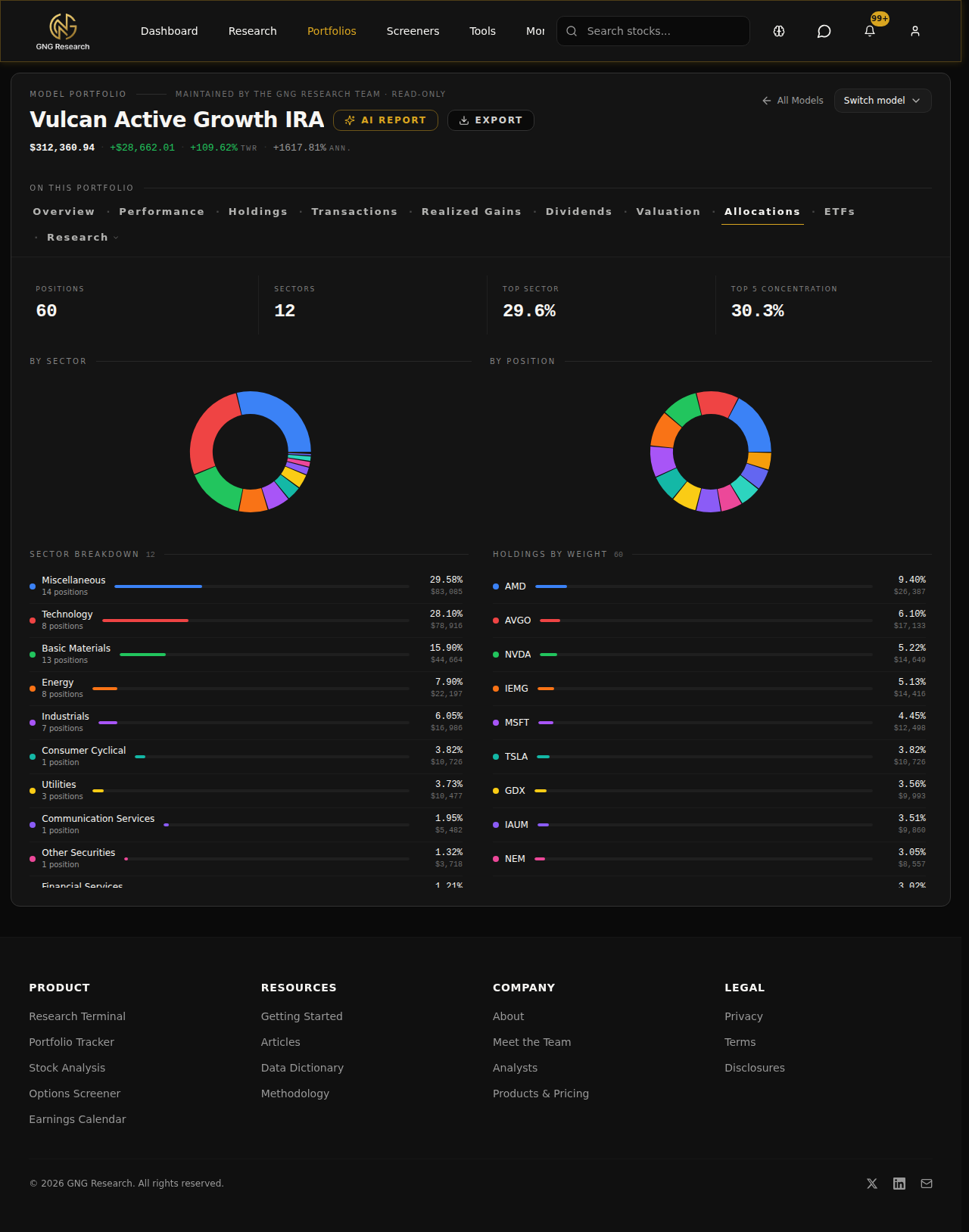
Task: Click the Export button
Action: 491,120
